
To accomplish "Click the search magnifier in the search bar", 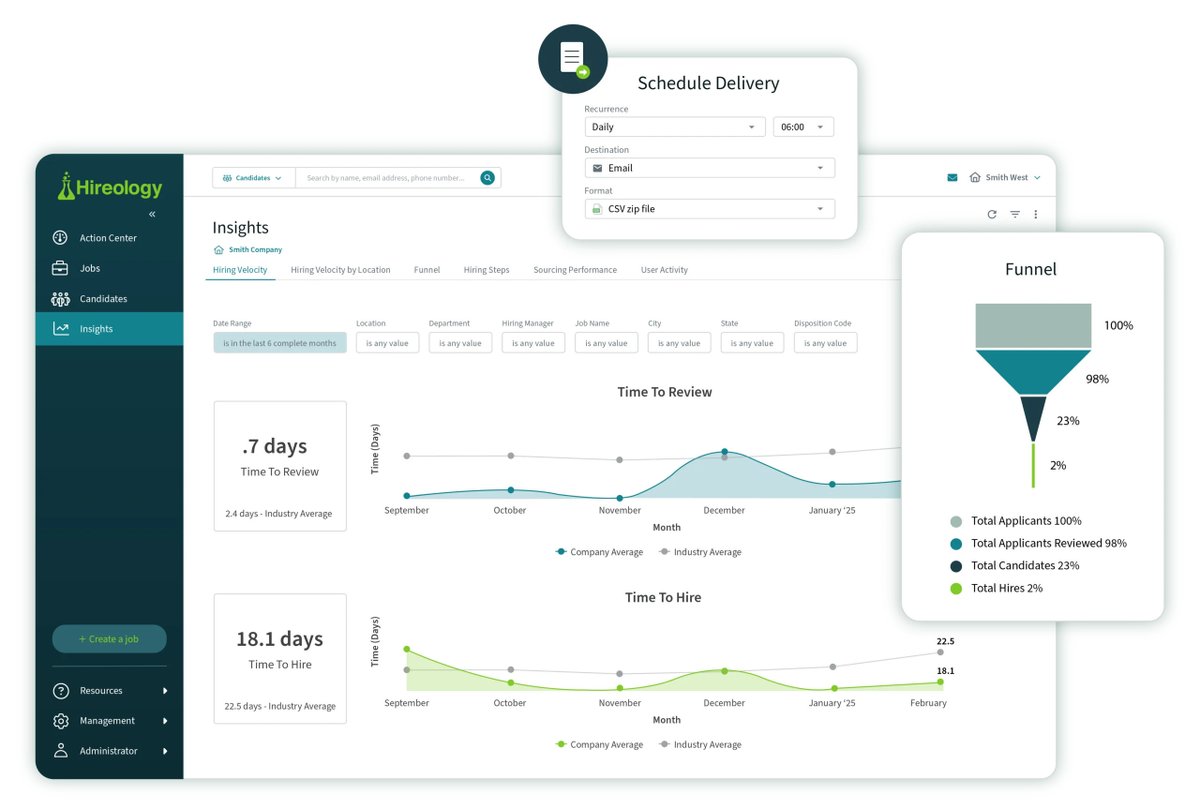I will [x=487, y=177].
